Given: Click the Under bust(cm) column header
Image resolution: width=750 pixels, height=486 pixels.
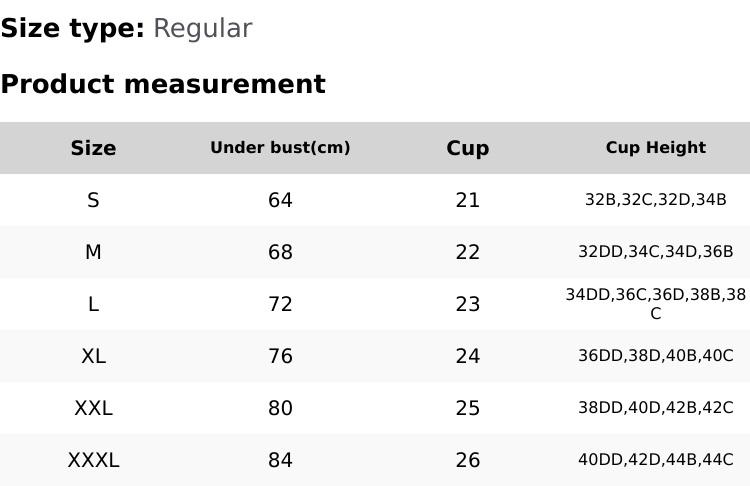Looking at the screenshot, I should (280, 148).
